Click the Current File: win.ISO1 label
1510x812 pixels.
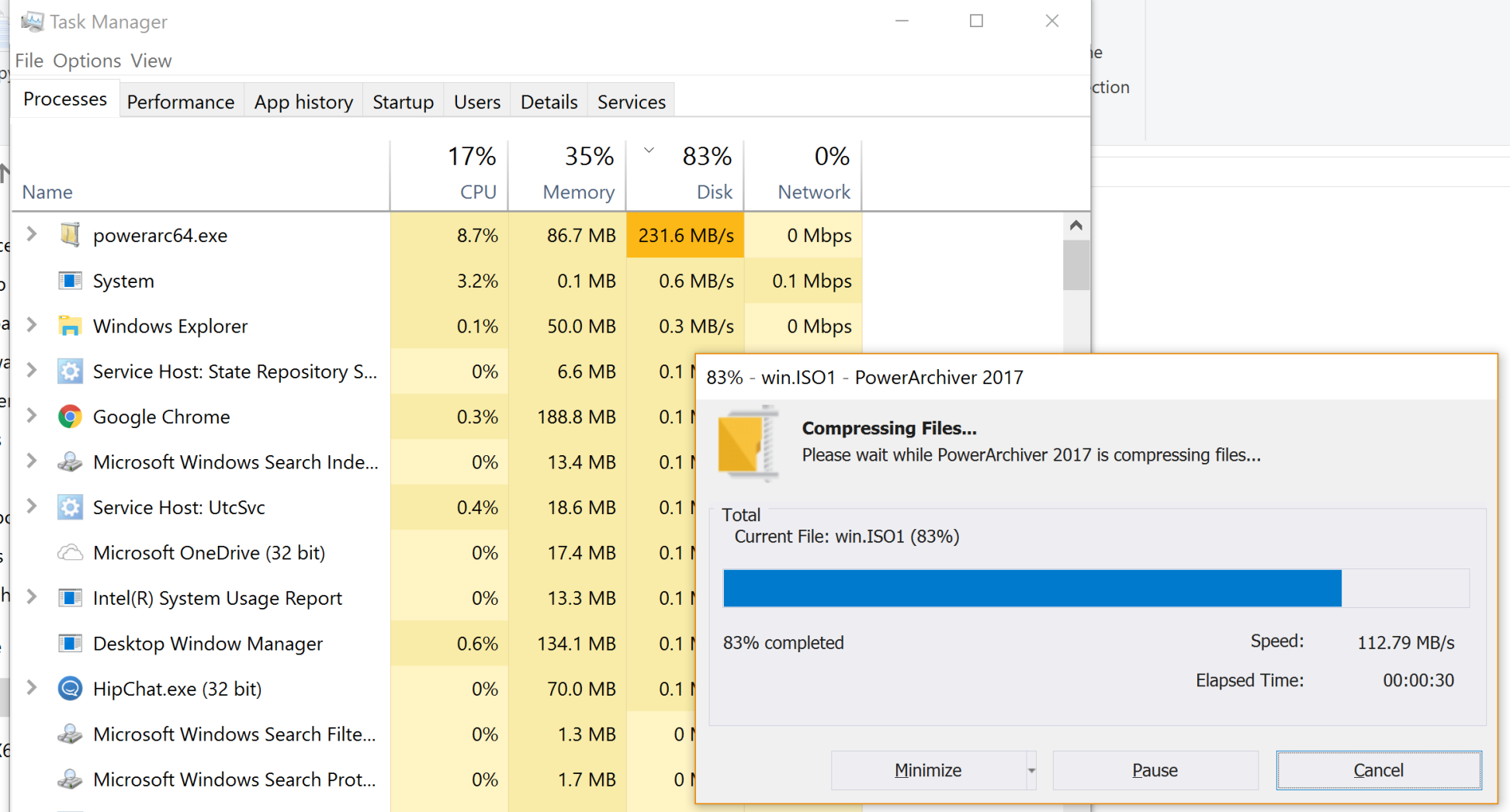(x=847, y=537)
